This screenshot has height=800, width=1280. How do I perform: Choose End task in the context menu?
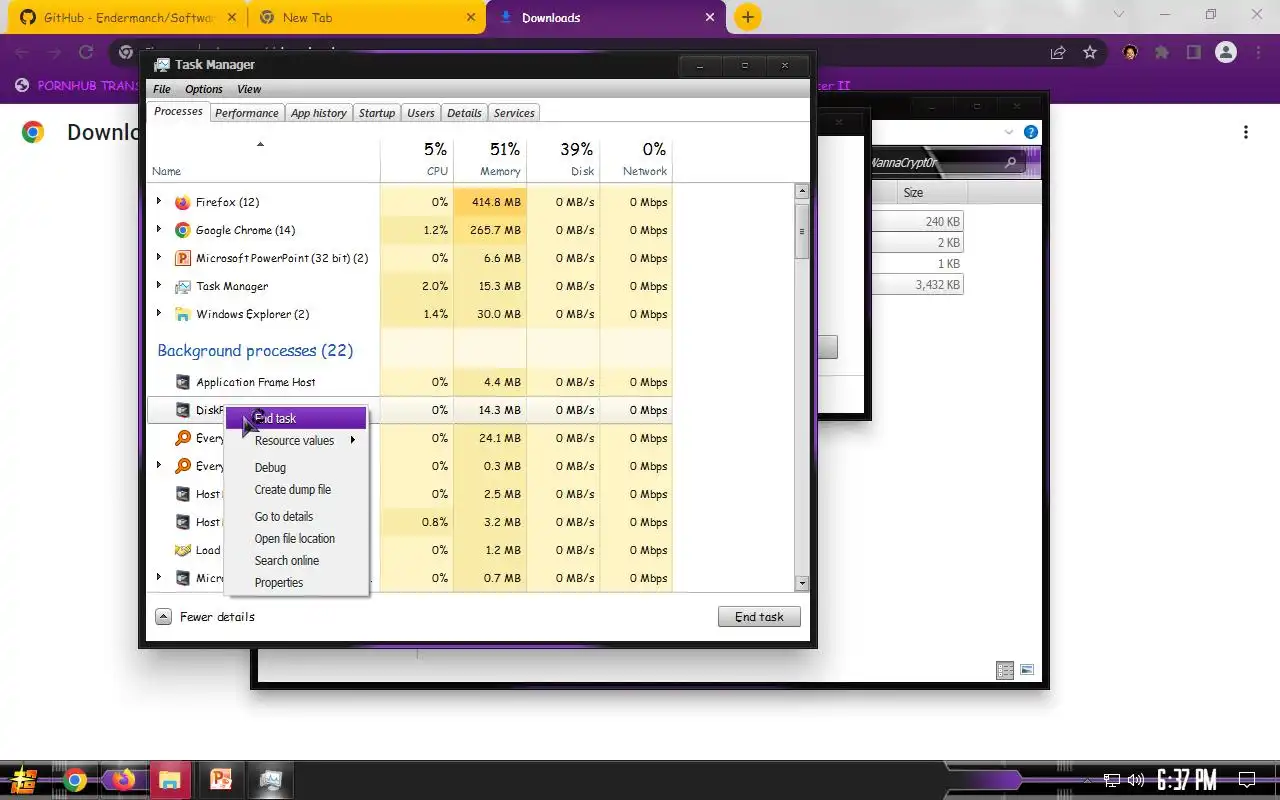point(296,418)
